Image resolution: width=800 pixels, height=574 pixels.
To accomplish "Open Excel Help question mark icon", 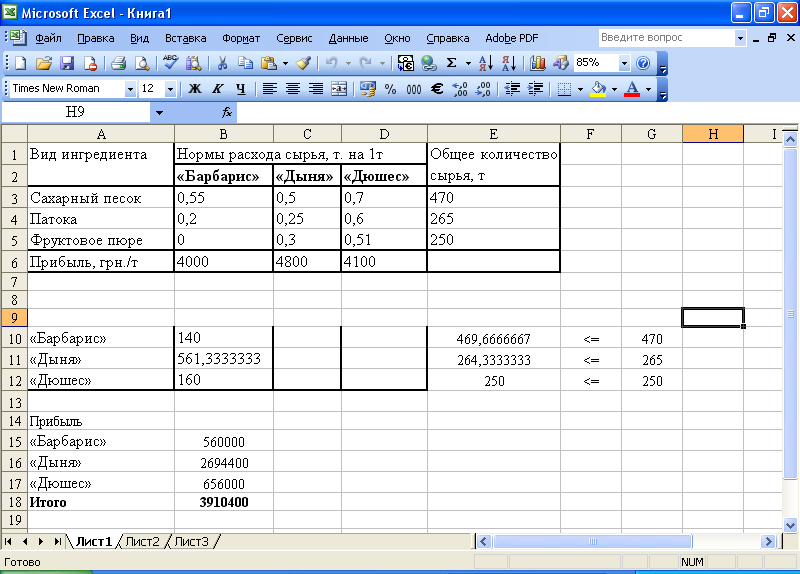I will 643,63.
